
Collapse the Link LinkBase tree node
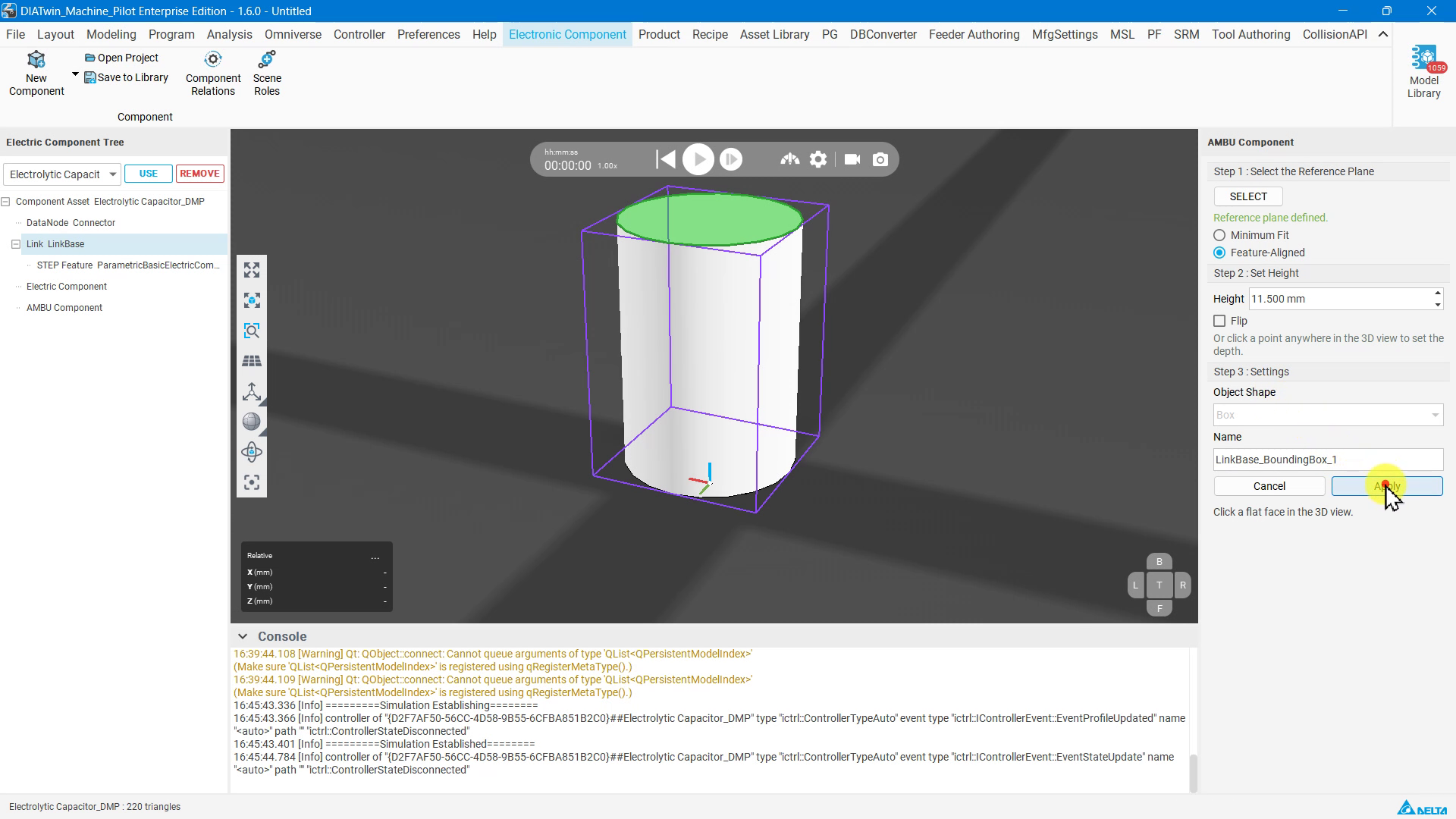coord(16,244)
